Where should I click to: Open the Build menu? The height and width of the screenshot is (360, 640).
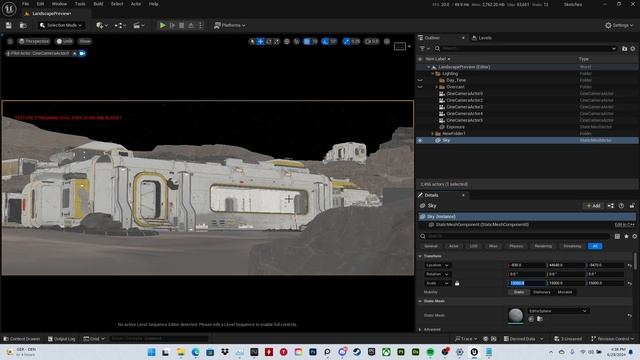[98, 4]
